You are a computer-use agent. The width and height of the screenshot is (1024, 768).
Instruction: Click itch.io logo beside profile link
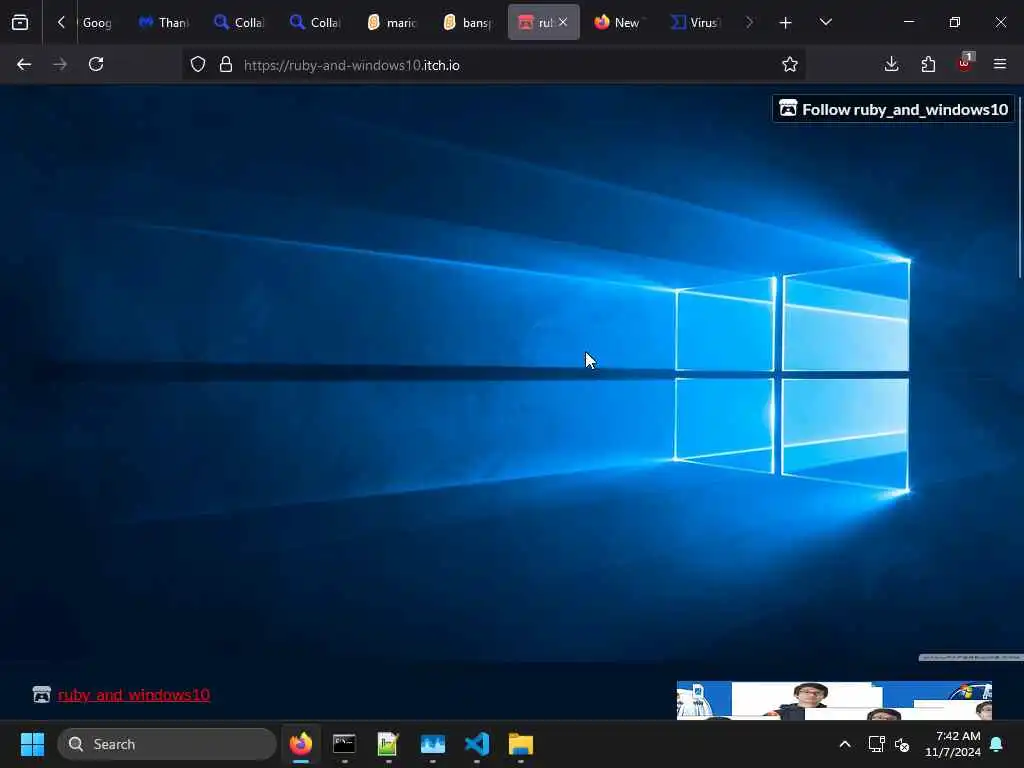click(x=42, y=694)
